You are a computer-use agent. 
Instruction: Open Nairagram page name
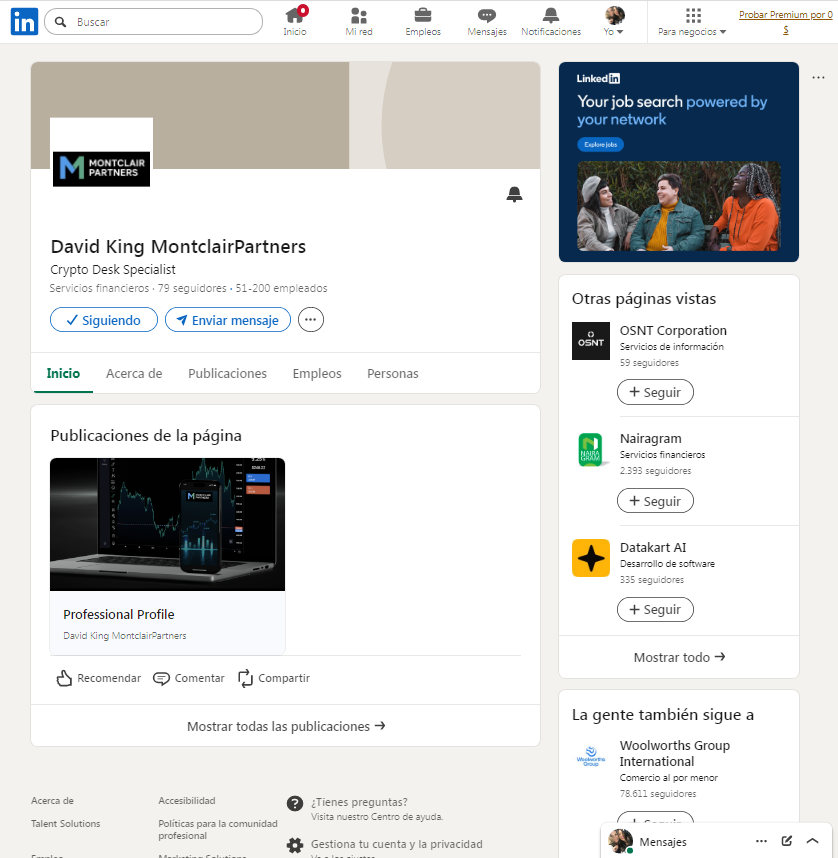click(x=650, y=439)
